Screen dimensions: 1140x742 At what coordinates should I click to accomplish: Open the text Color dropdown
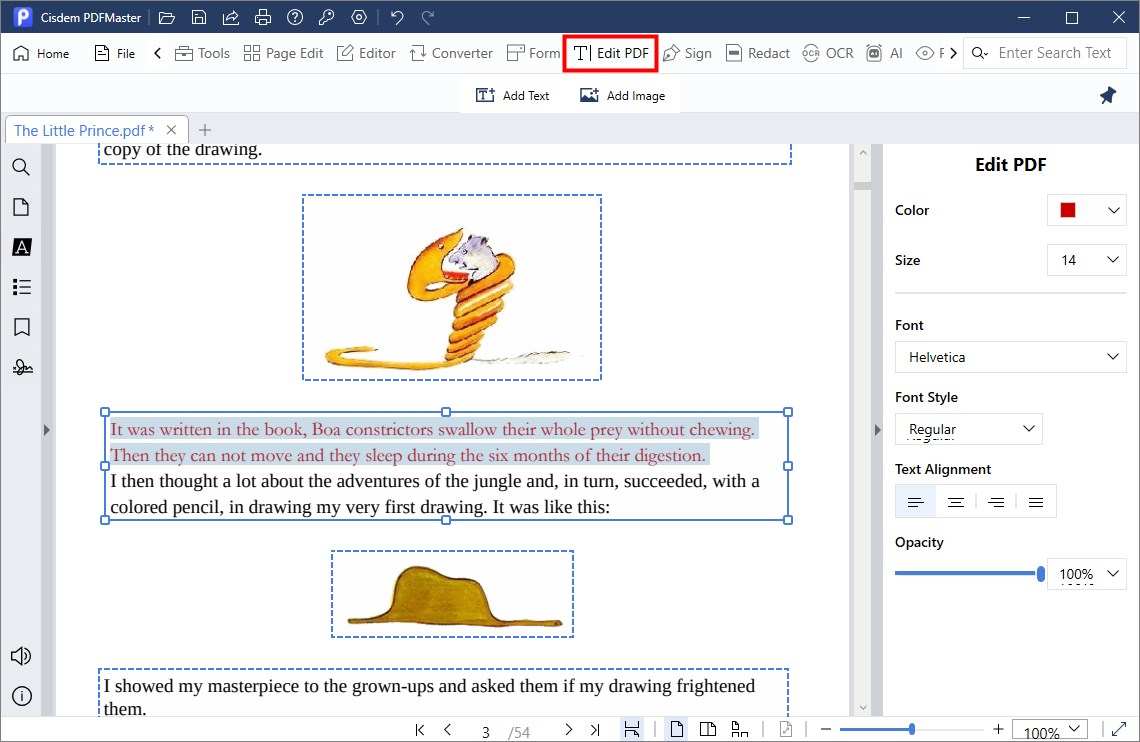click(1087, 210)
